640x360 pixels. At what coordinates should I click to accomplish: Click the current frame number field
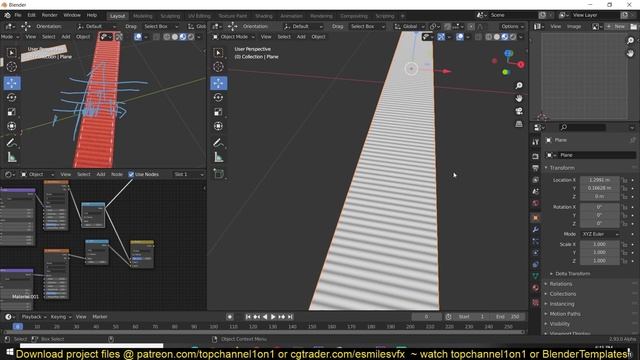[x=426, y=317]
